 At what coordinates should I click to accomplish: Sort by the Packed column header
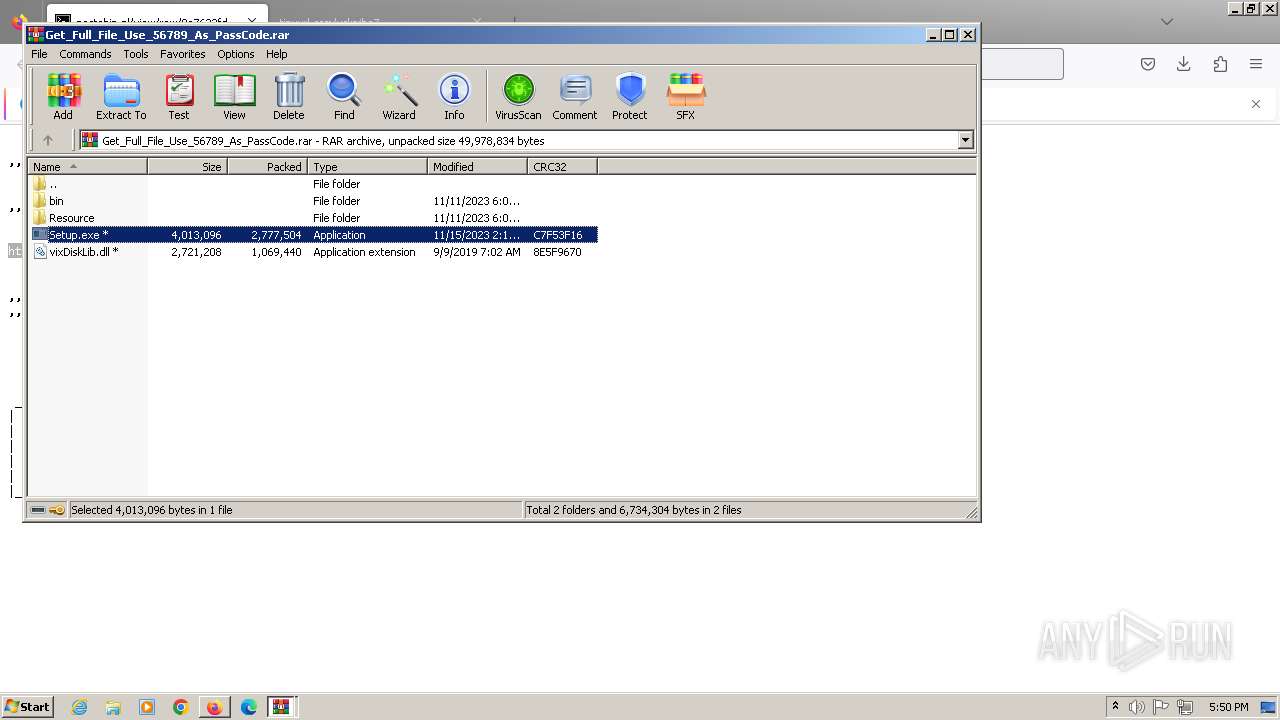268,167
